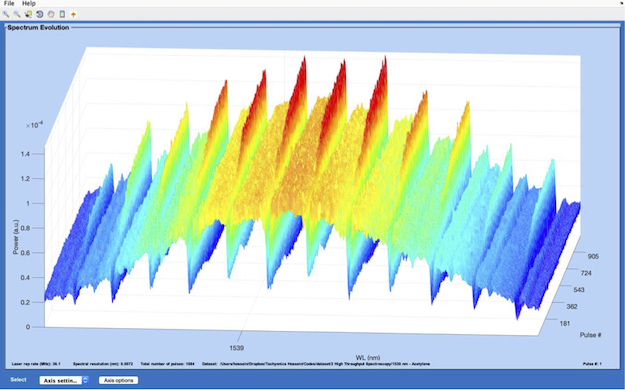This screenshot has width=625, height=390.
Task: Click the Pulse # axis label
Action: [x=590, y=335]
